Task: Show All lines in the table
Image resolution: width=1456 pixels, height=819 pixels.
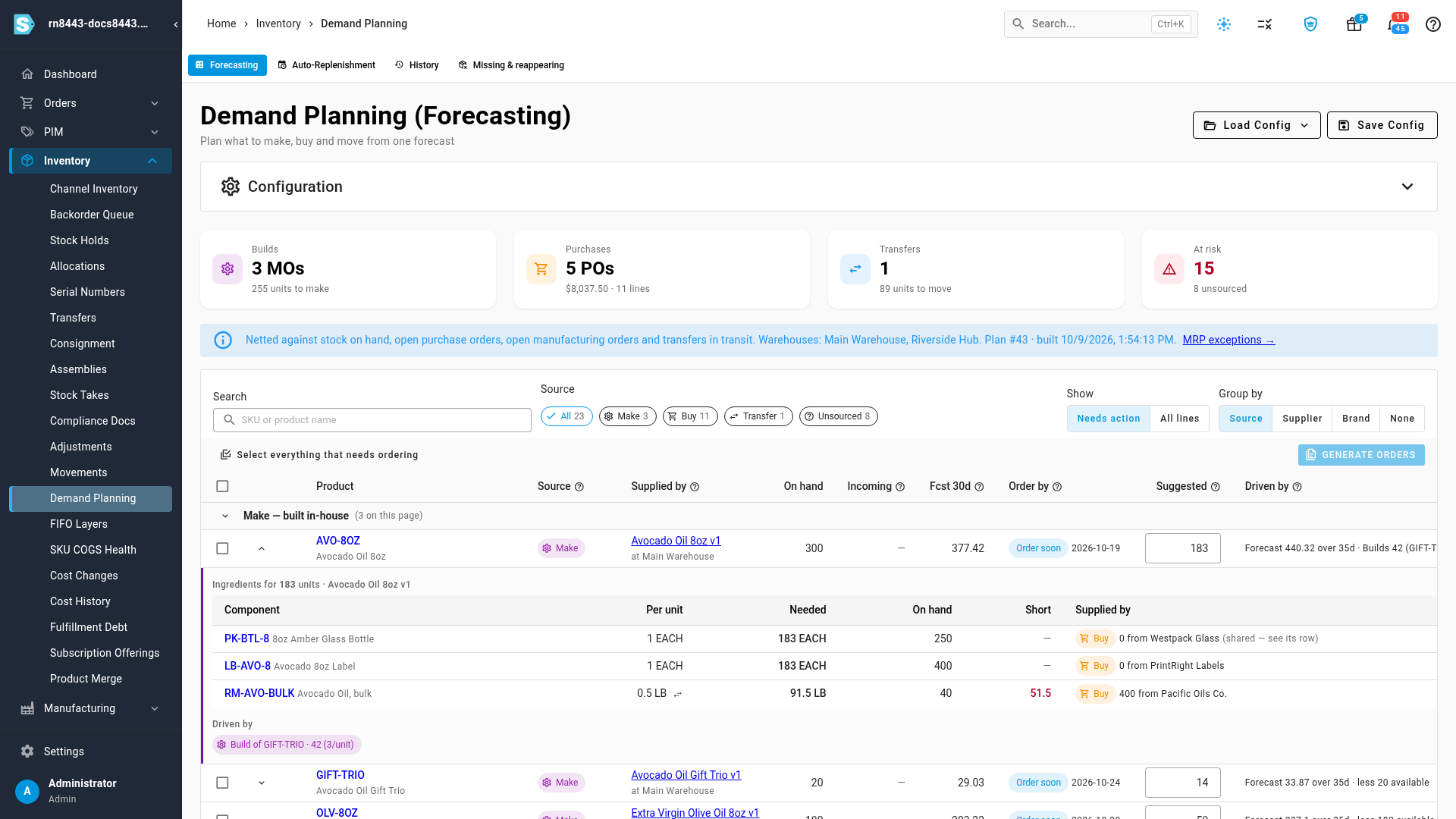Action: tap(1179, 419)
